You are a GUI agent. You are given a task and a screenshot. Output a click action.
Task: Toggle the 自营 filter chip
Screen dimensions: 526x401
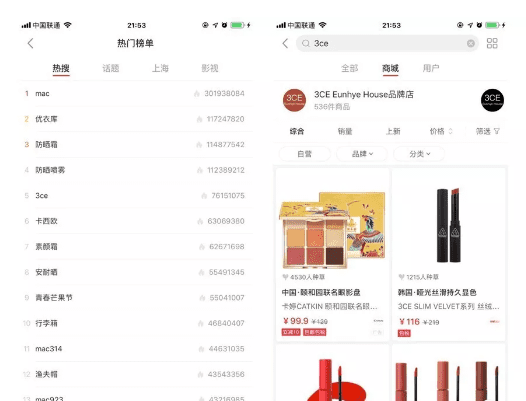[x=305, y=154]
